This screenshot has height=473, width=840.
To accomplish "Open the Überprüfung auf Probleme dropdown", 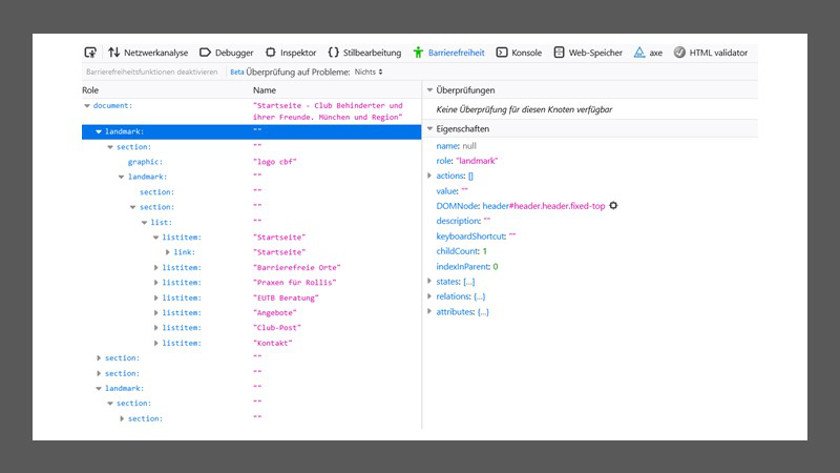I will point(368,72).
